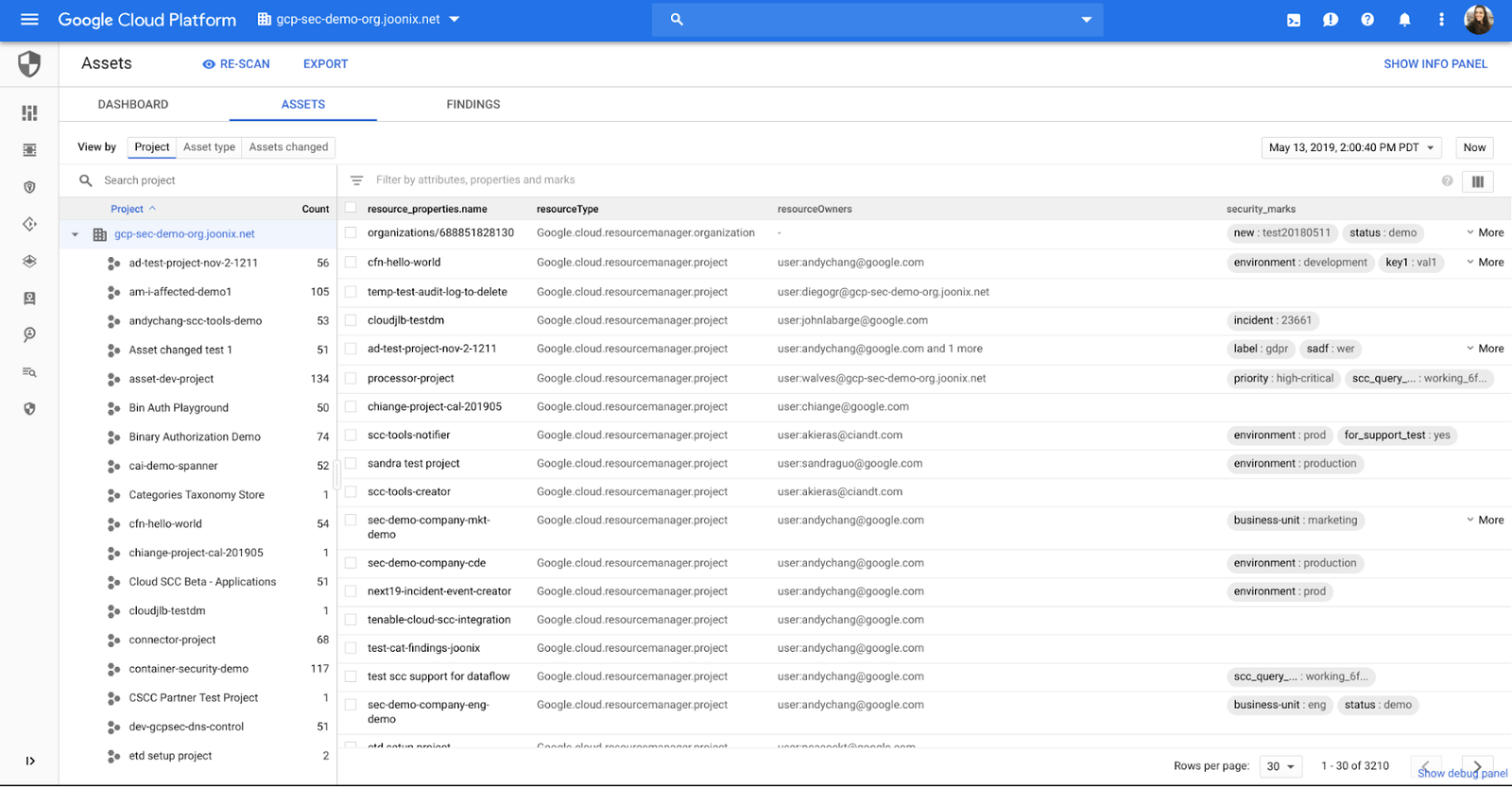1512x787 pixels.
Task: Open the dashboard grid icon in sidebar
Action: tap(29, 113)
